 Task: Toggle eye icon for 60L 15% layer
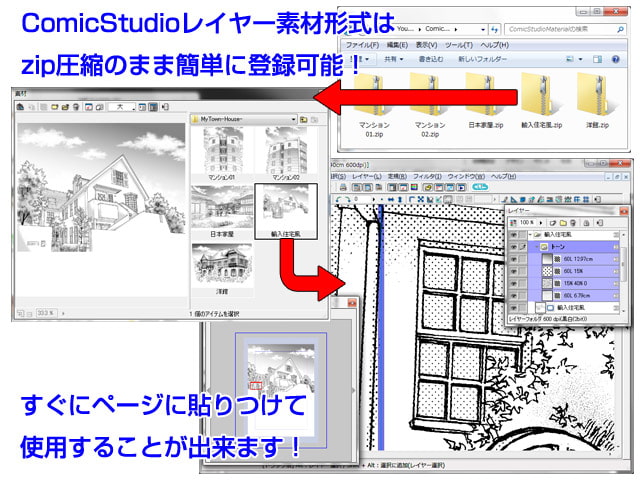pos(515,271)
